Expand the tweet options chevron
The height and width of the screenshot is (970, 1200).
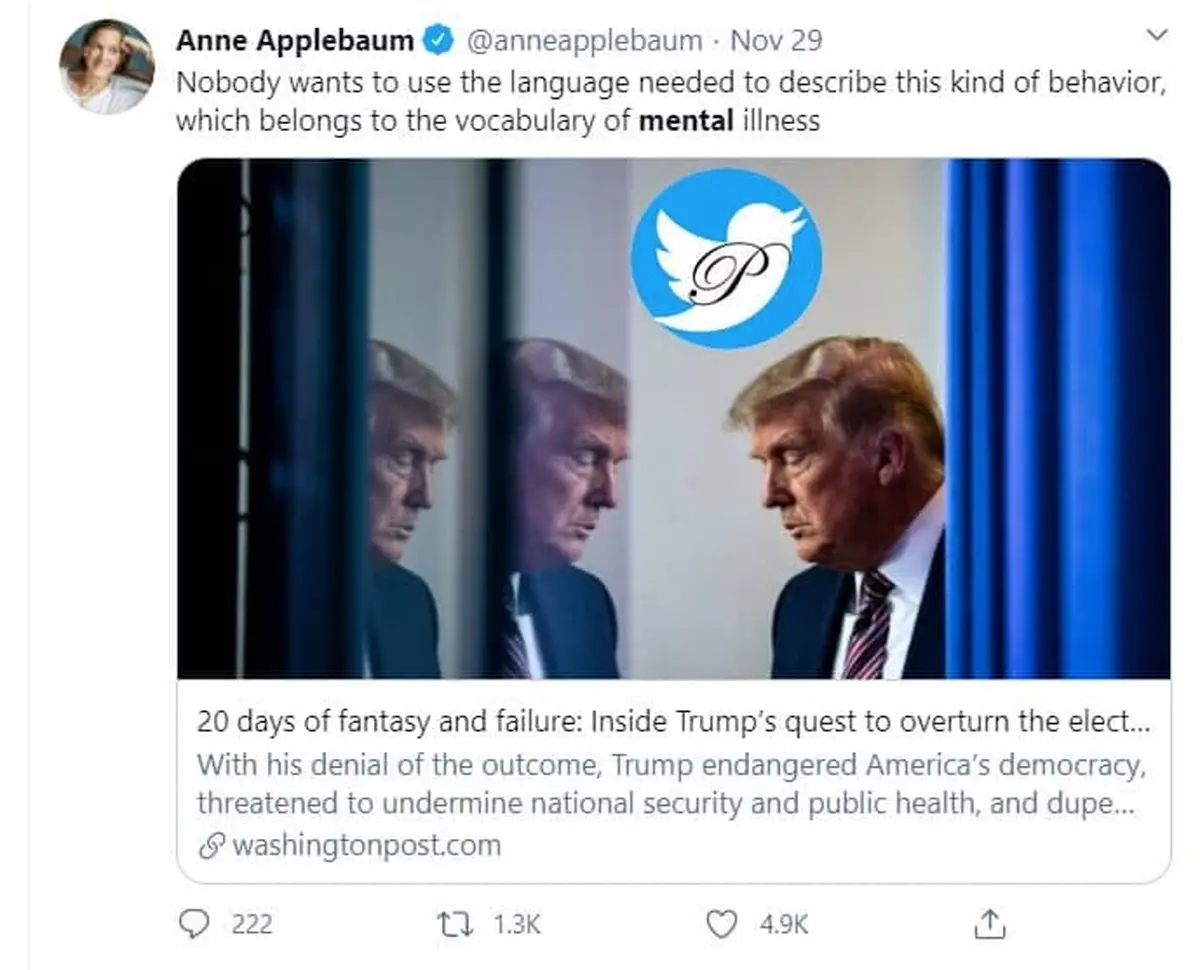point(1156,37)
